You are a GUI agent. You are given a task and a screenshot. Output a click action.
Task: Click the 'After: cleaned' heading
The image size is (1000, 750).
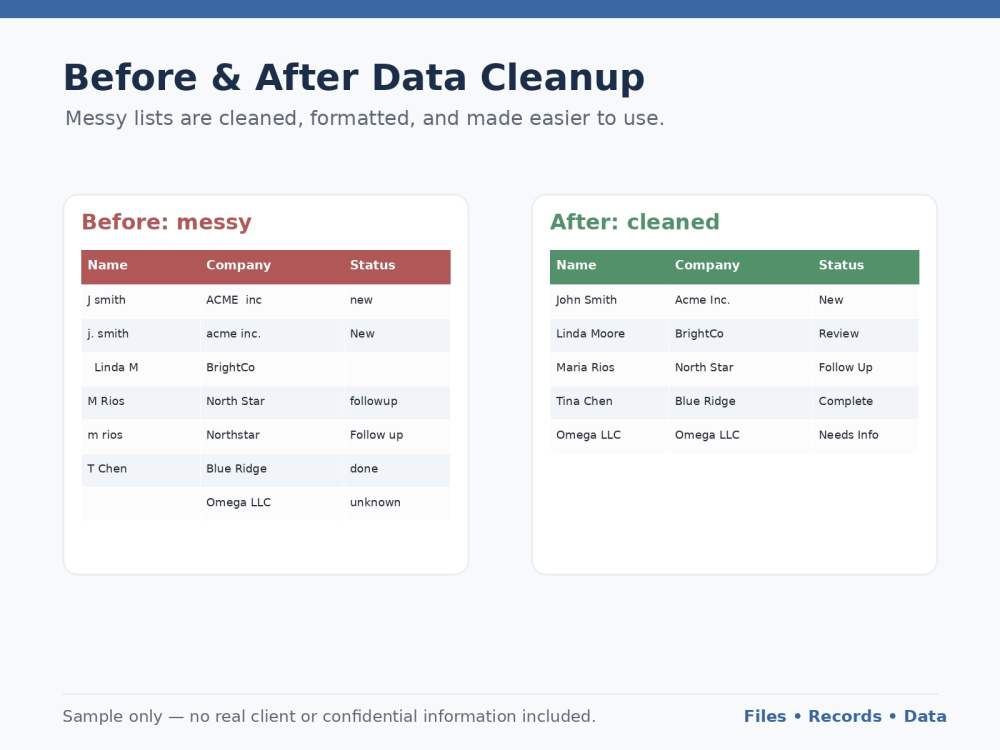coord(635,222)
